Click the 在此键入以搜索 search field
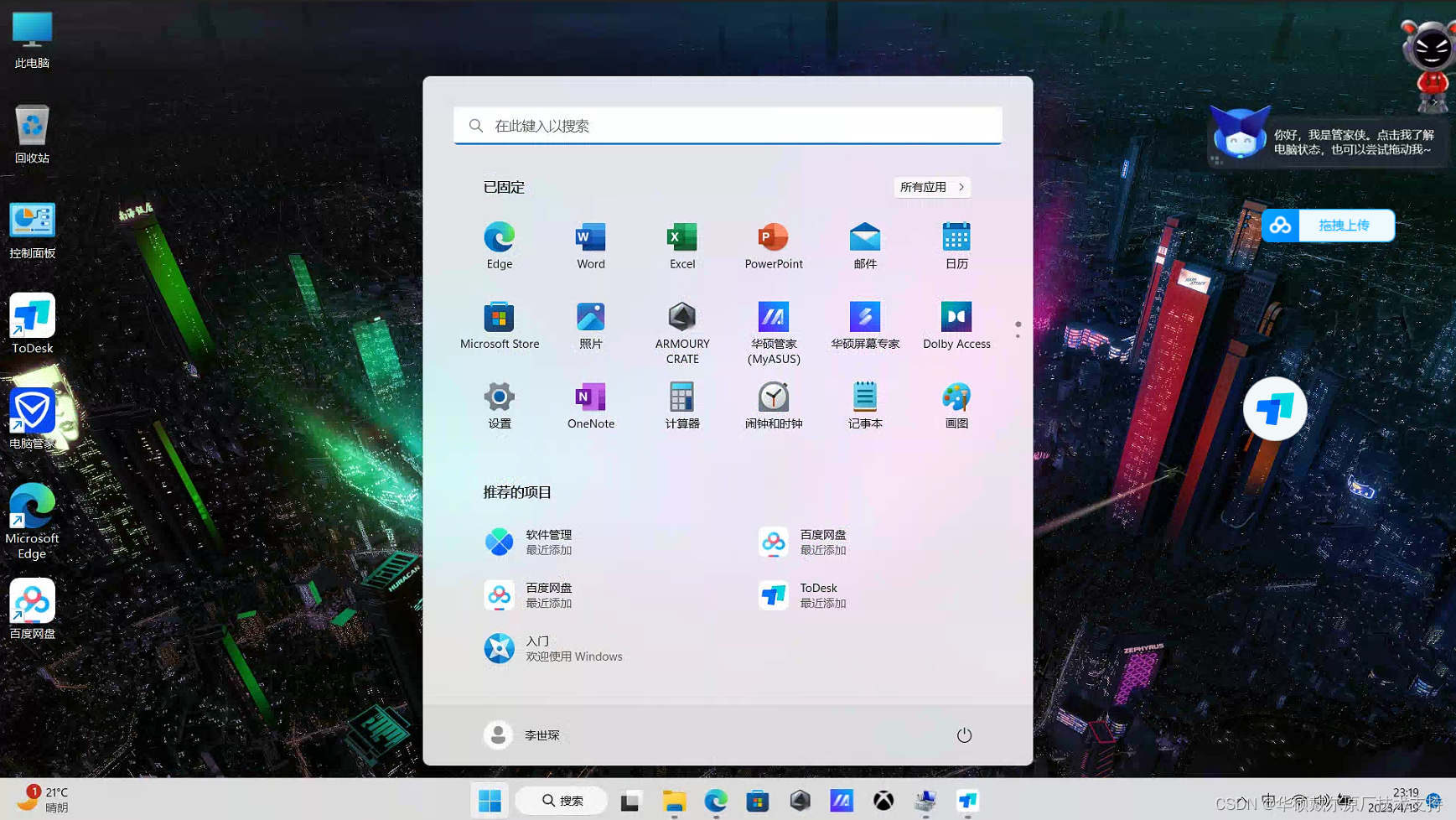 (x=728, y=126)
